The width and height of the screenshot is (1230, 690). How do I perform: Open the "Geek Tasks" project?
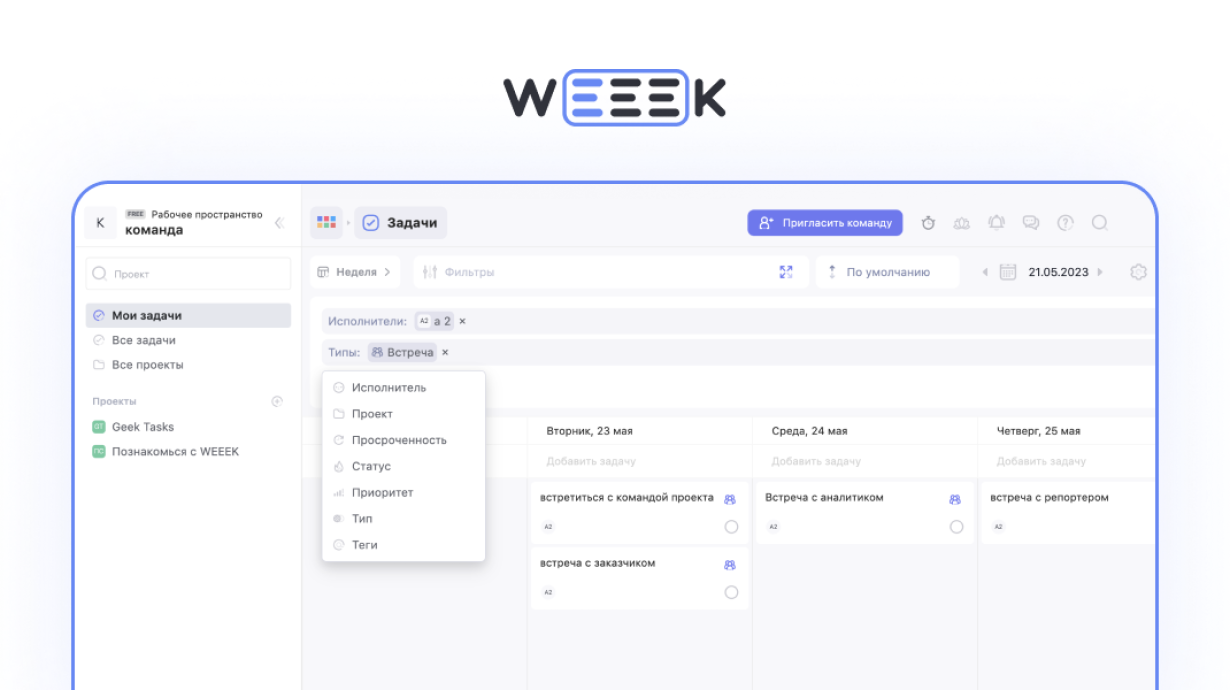pos(142,427)
